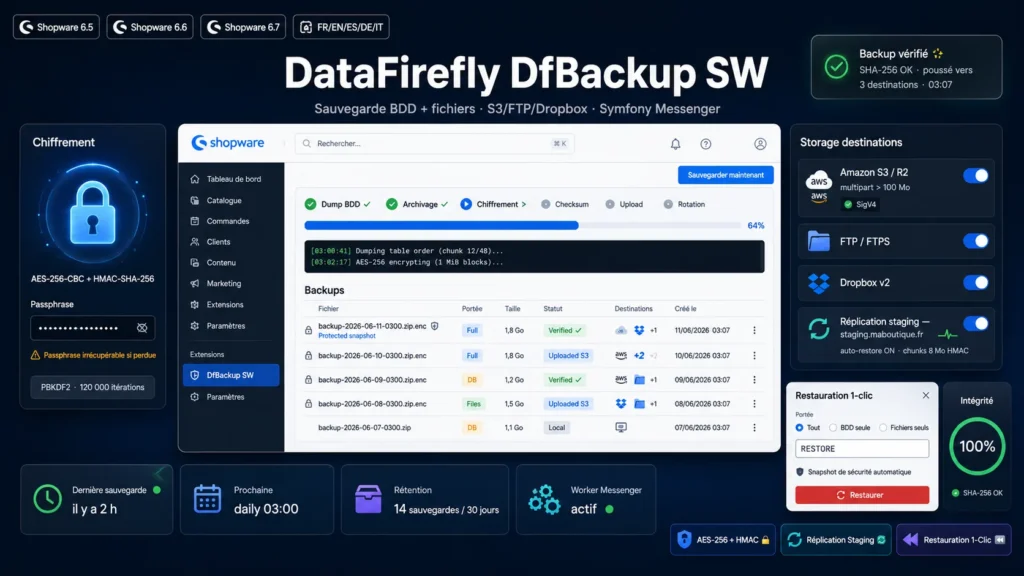Click the FR/EN/ES/DE/IT language badge

coord(342,27)
